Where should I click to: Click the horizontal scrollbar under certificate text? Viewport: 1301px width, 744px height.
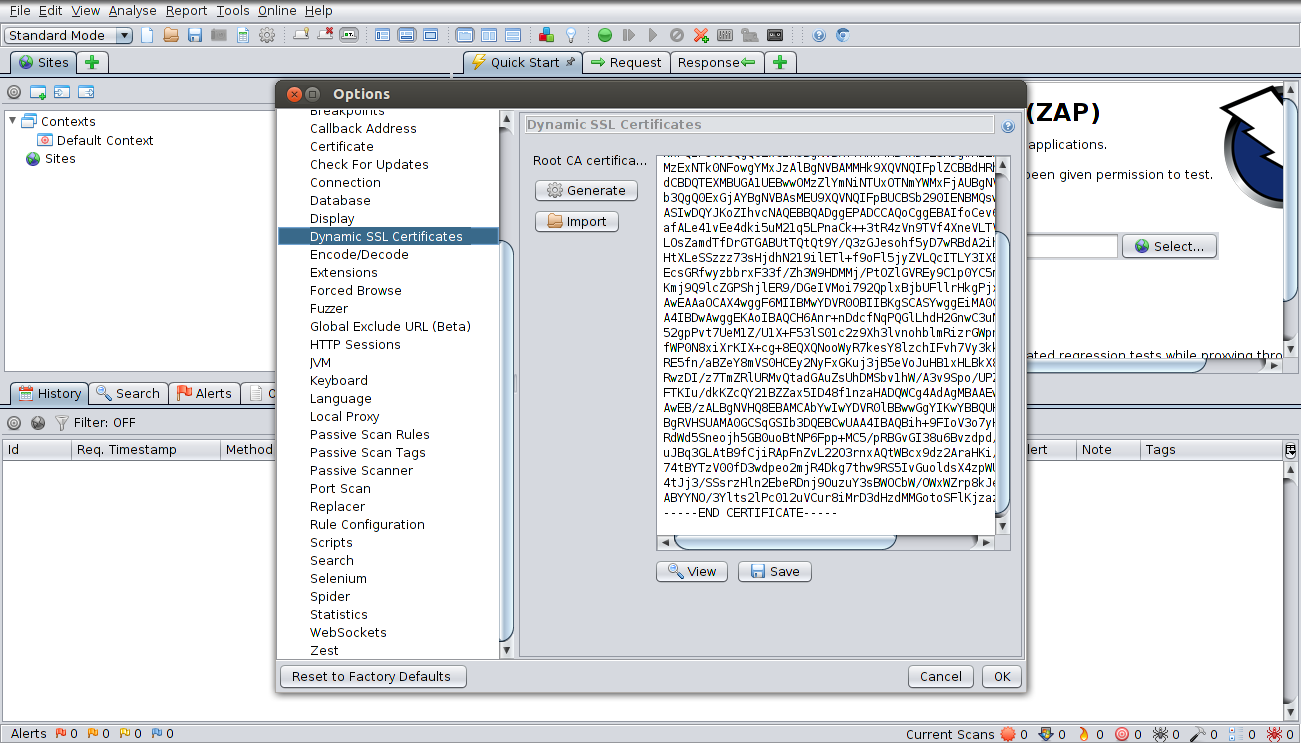tap(785, 543)
